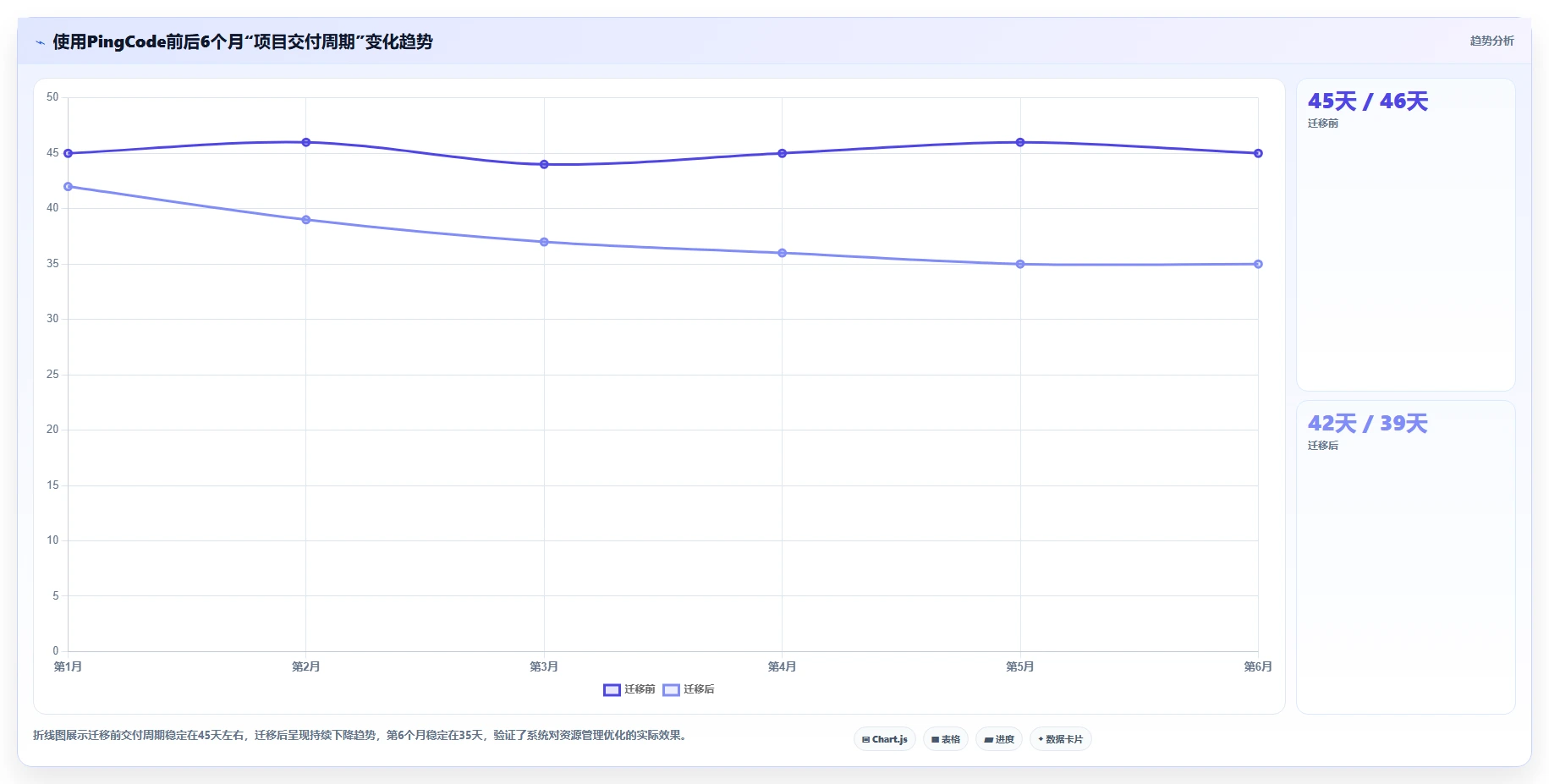Select the 迁移后 data point at 第3月
Viewport: 1549px width, 784px height.
coord(544,242)
